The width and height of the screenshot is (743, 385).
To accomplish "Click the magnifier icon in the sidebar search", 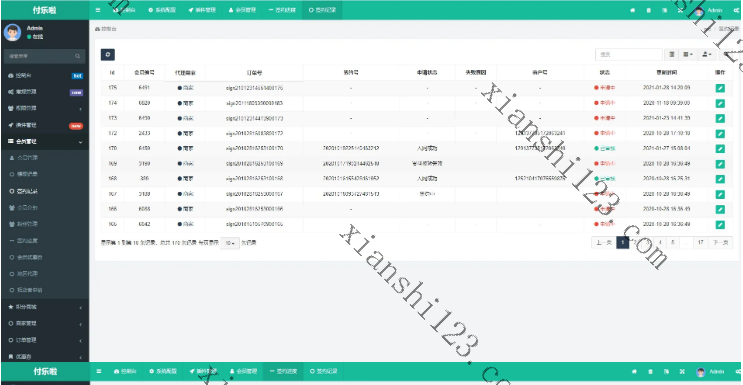I will tap(77, 56).
